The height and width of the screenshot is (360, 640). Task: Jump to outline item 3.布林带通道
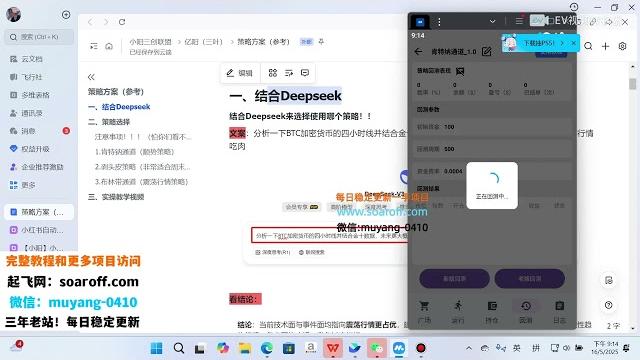[x=142, y=182]
